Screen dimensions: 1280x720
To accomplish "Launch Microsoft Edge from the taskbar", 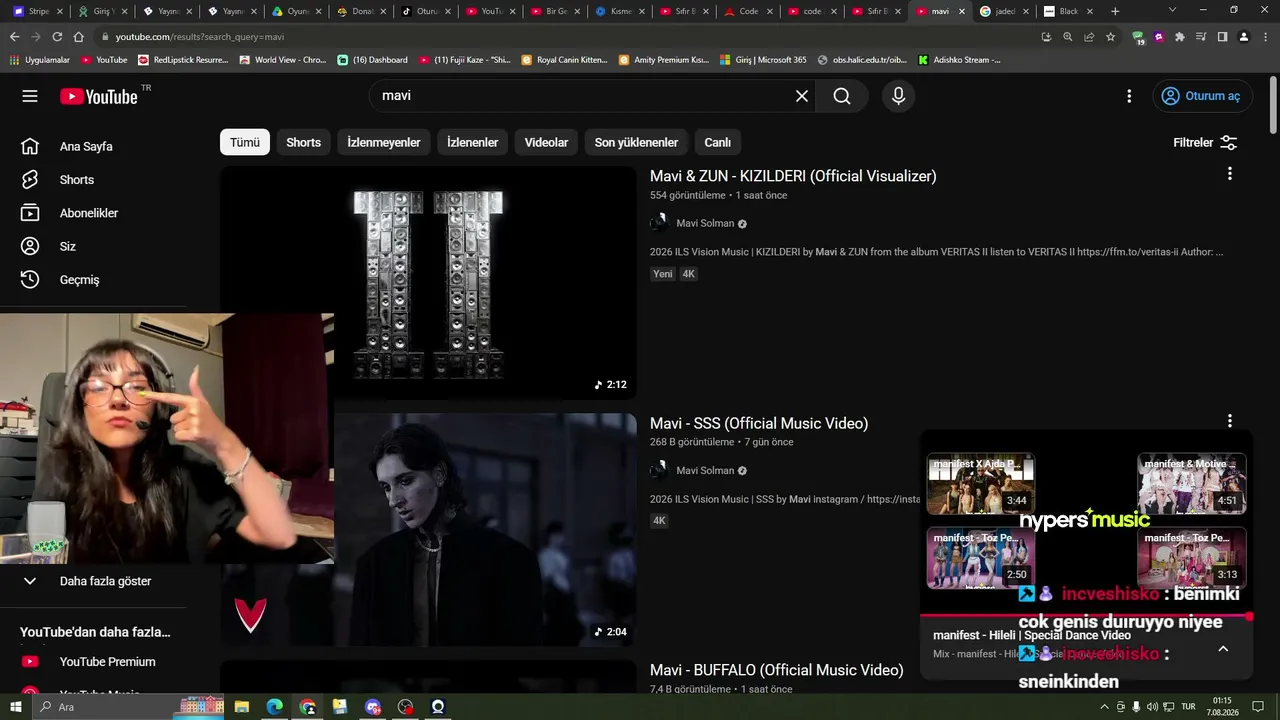I will (x=274, y=707).
